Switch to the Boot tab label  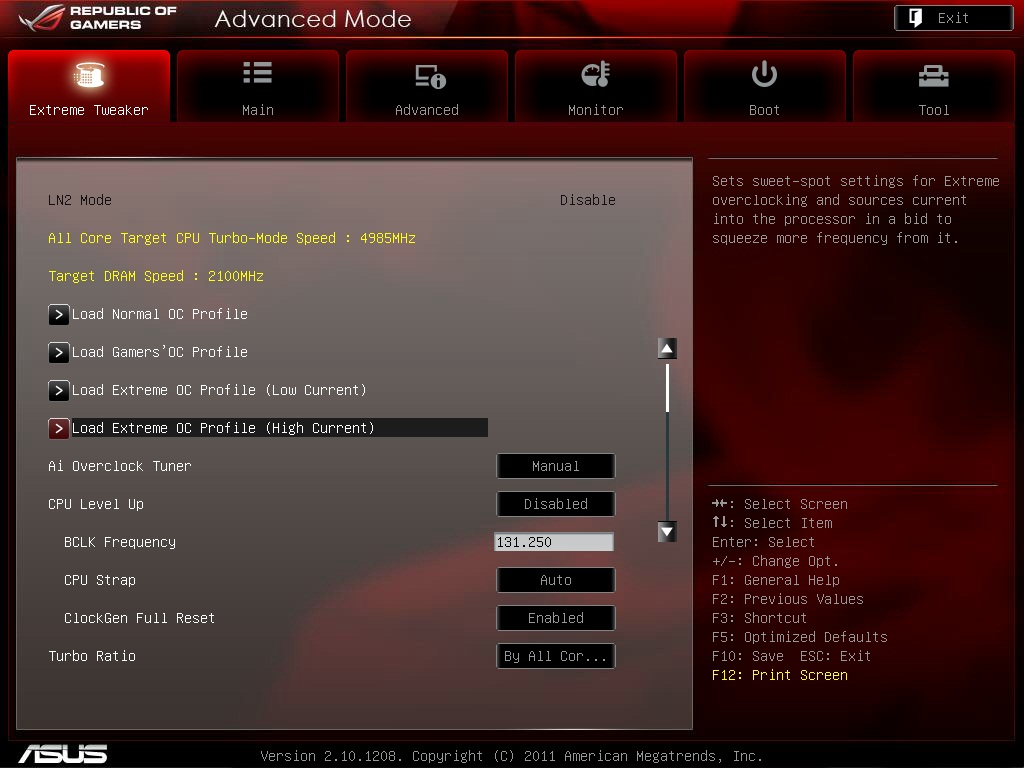[764, 110]
